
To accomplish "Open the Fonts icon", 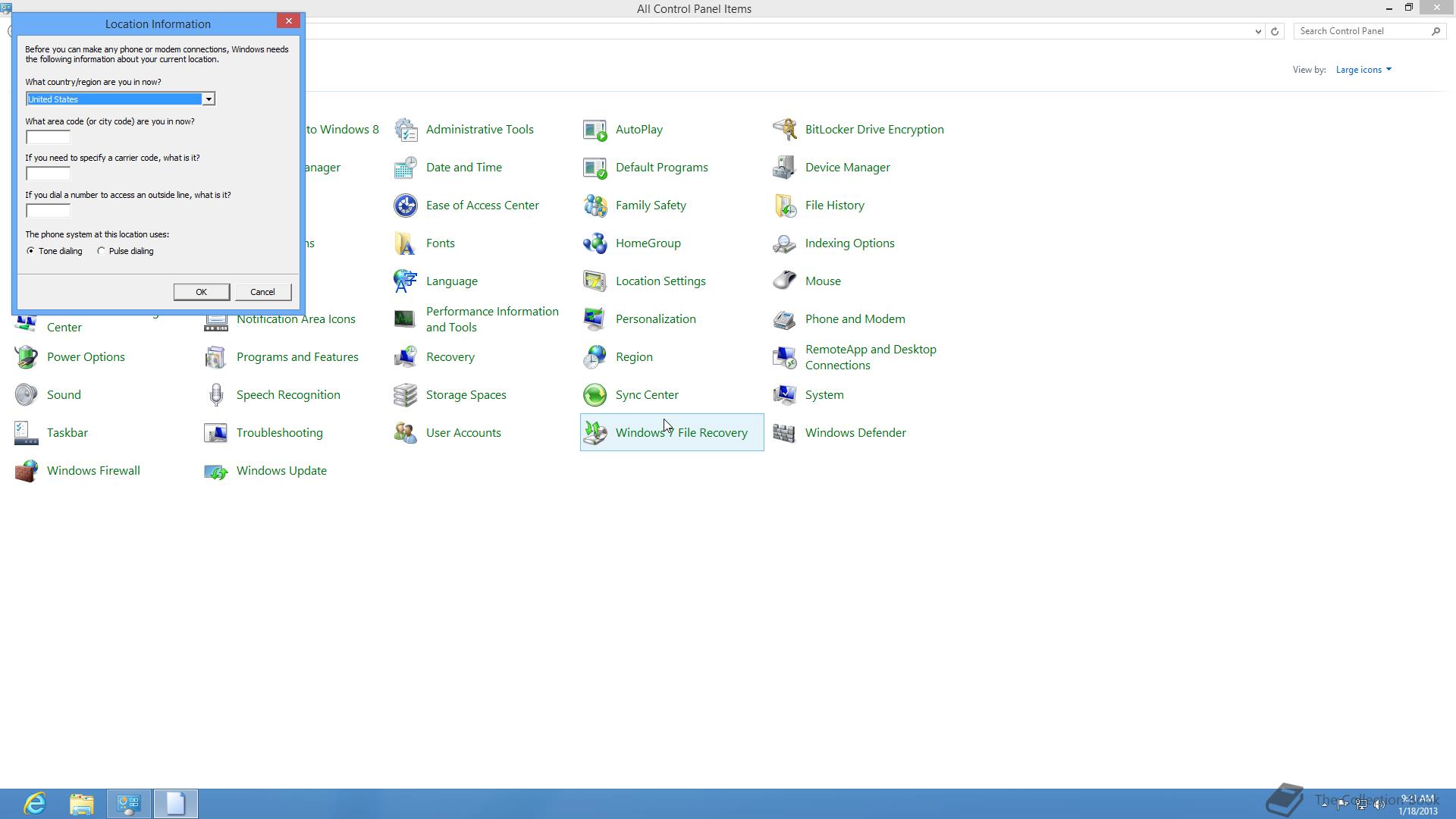I will [406, 243].
